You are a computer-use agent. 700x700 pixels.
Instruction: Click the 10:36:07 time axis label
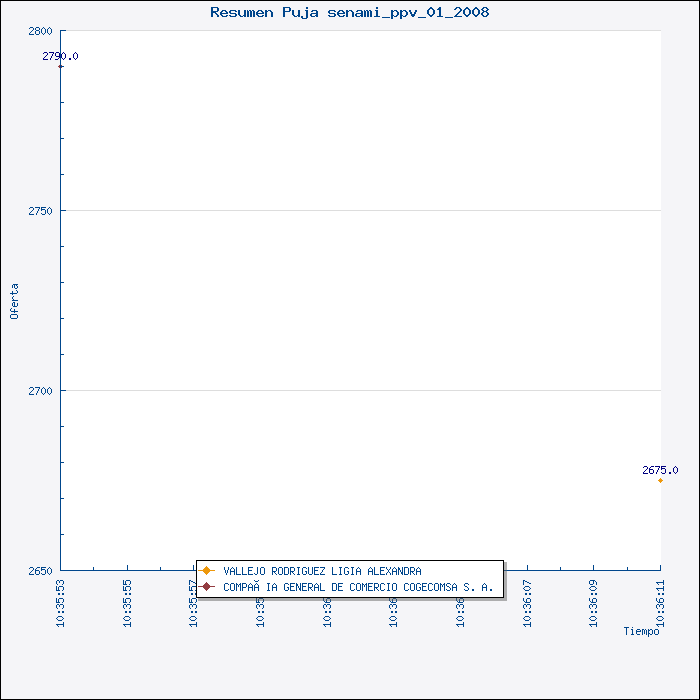pyautogui.click(x=528, y=602)
